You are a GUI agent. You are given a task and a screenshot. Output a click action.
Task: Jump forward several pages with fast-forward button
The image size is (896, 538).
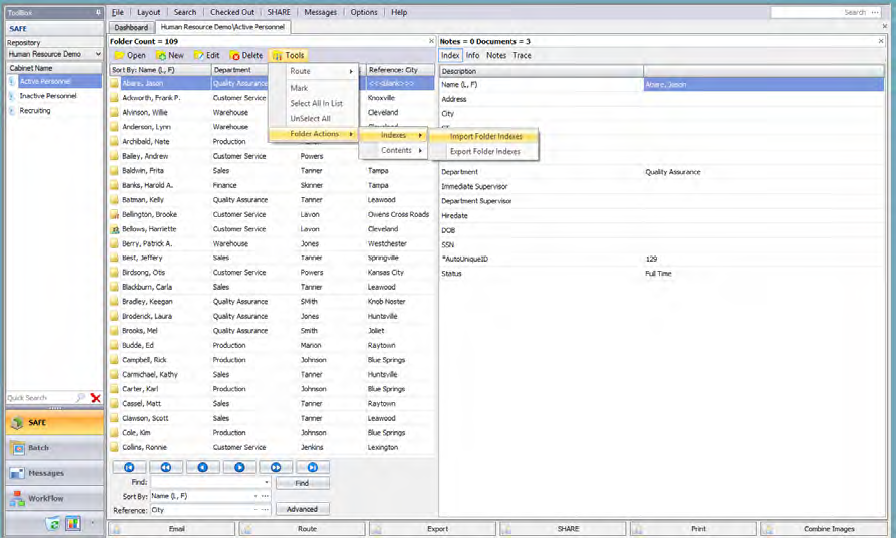click(x=275, y=467)
